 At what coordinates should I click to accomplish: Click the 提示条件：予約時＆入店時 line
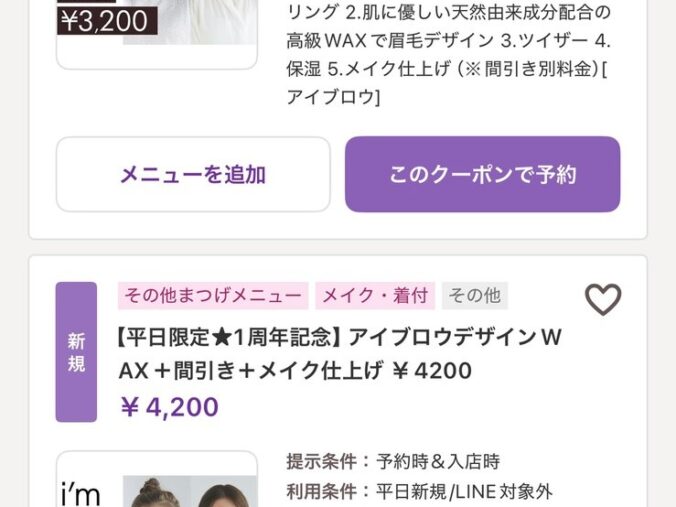point(393,462)
